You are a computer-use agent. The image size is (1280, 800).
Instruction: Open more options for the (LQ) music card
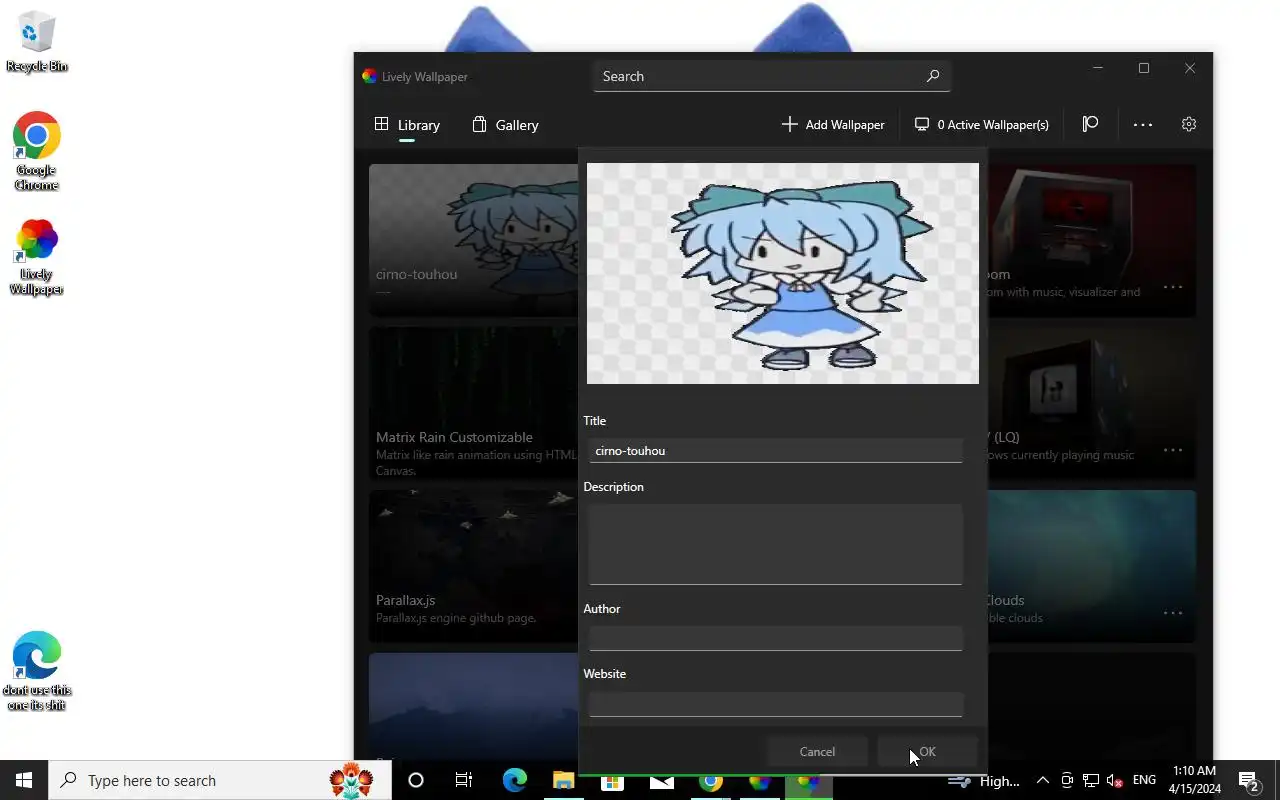click(x=1173, y=451)
